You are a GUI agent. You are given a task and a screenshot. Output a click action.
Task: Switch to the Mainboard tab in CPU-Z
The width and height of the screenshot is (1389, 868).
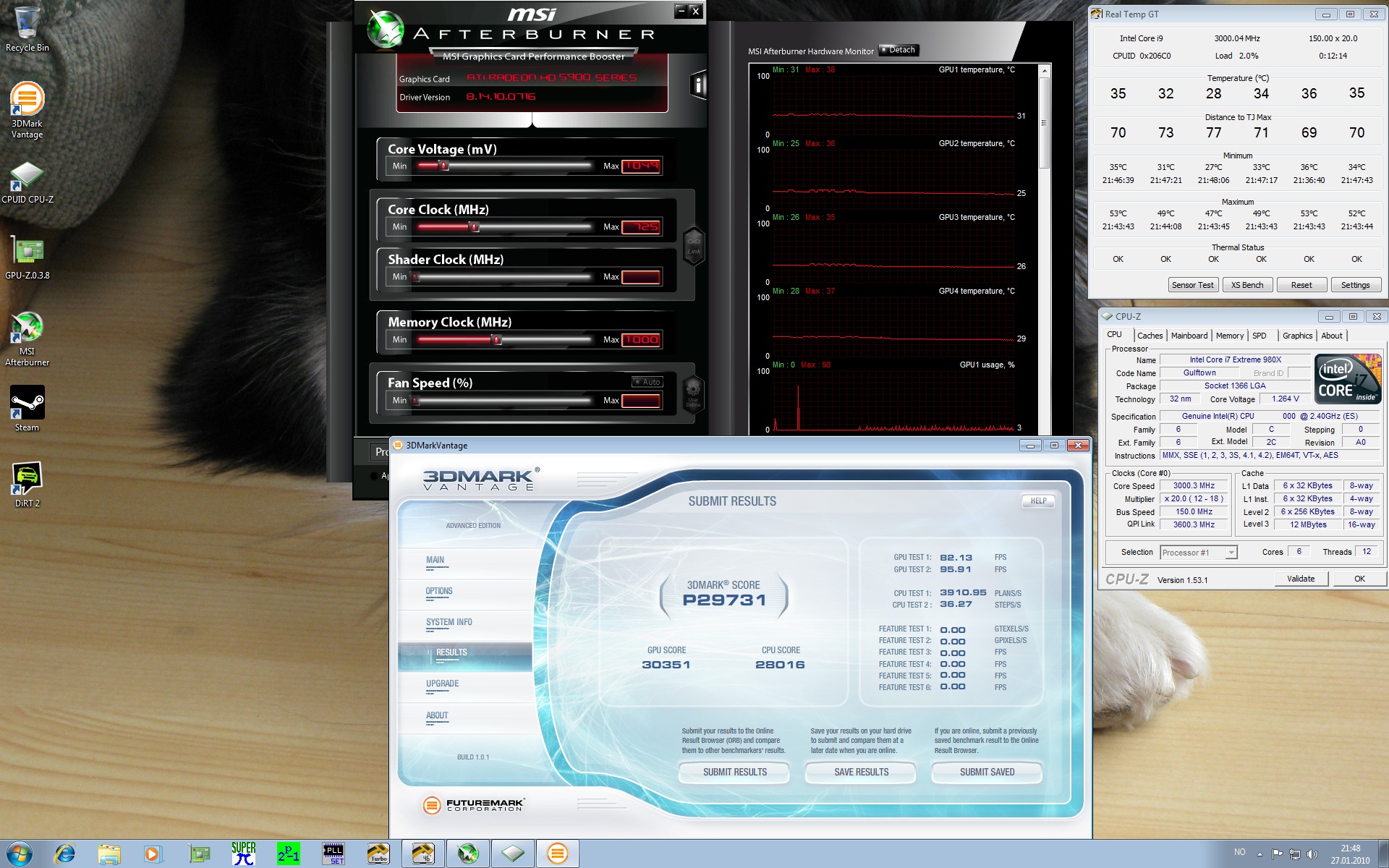pyautogui.click(x=1189, y=336)
